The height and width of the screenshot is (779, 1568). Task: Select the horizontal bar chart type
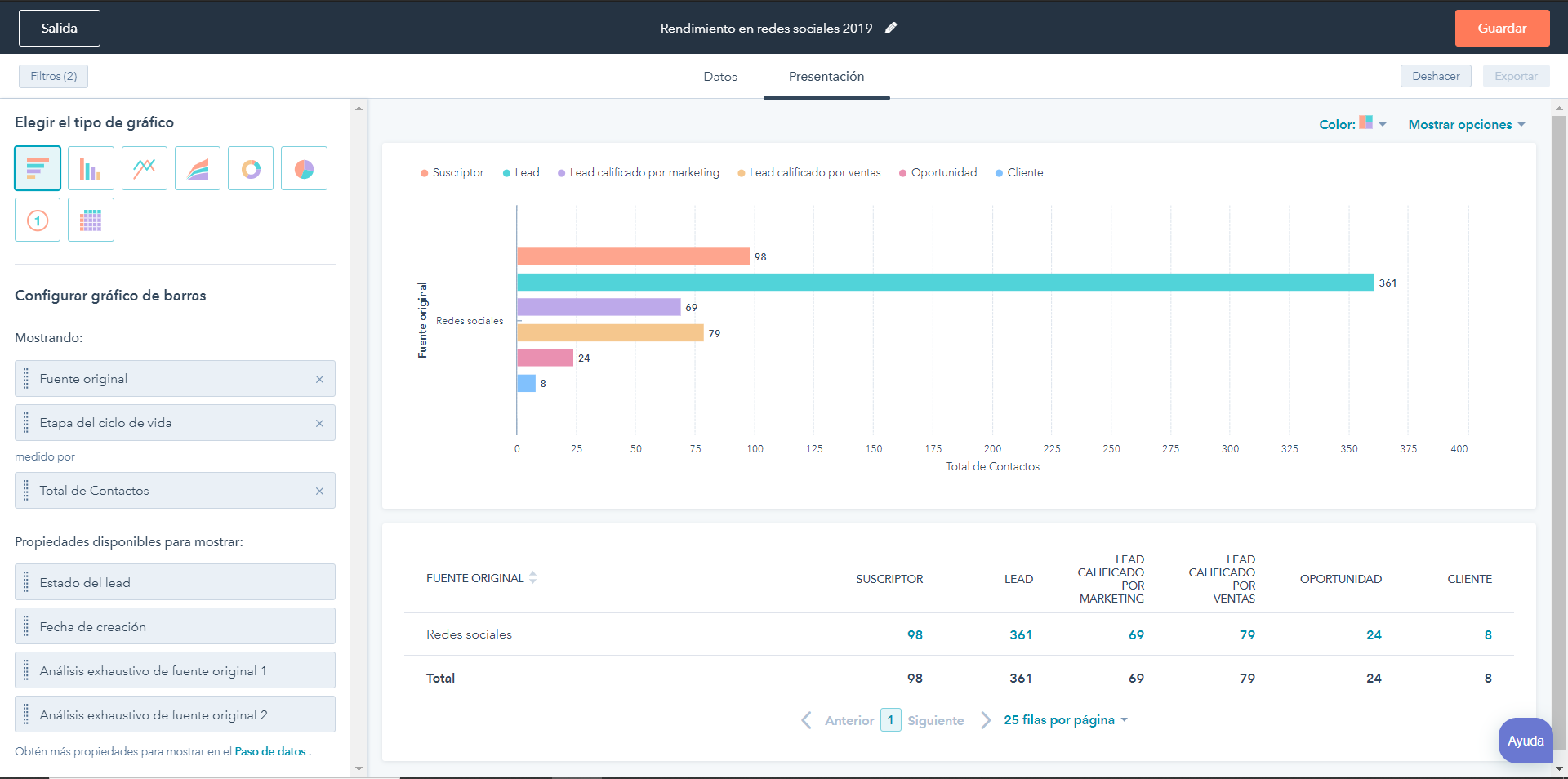(38, 168)
